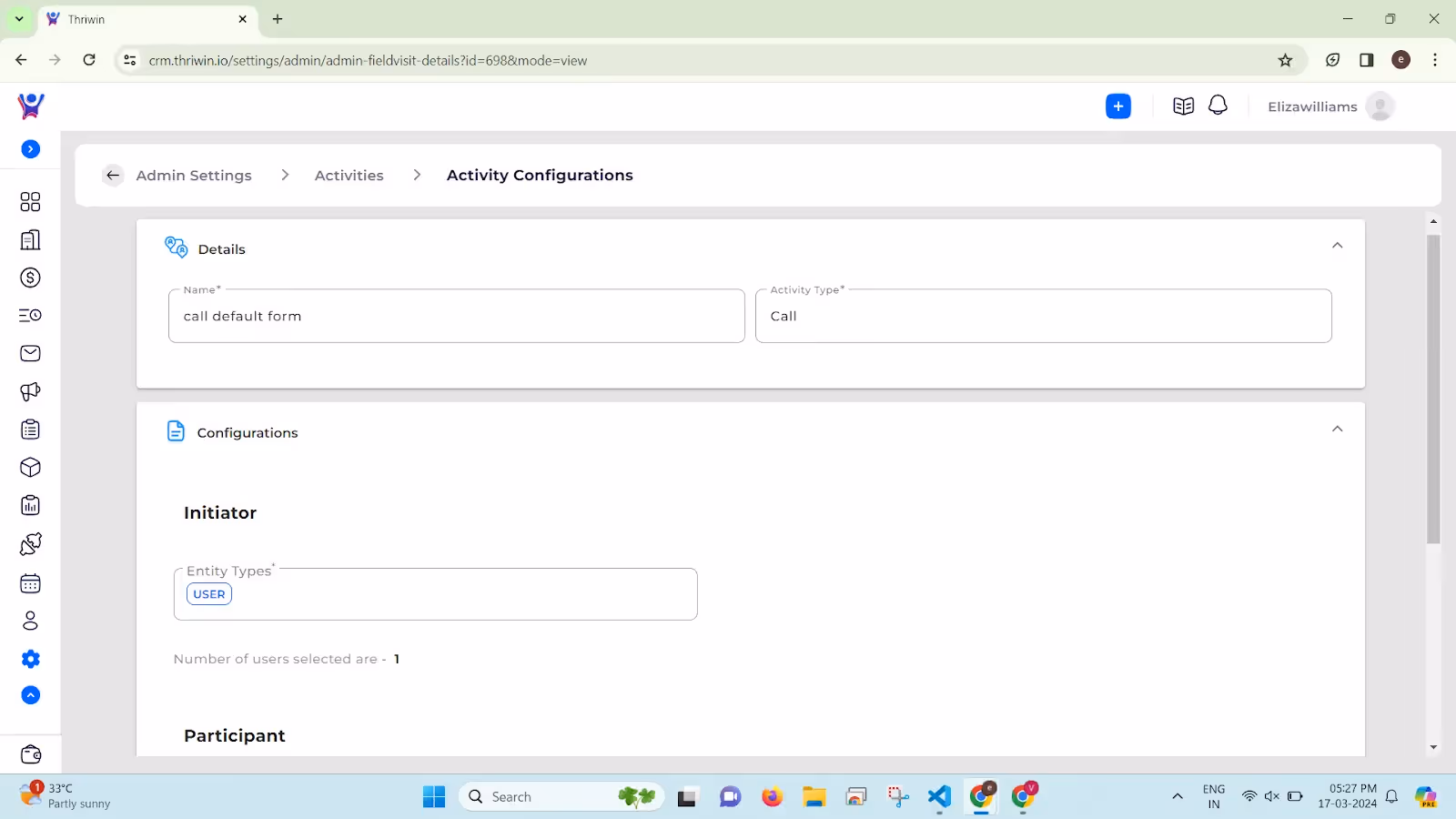Open the blue settings gear in sidebar
Viewport: 1456px width, 819px height.
(x=30, y=659)
